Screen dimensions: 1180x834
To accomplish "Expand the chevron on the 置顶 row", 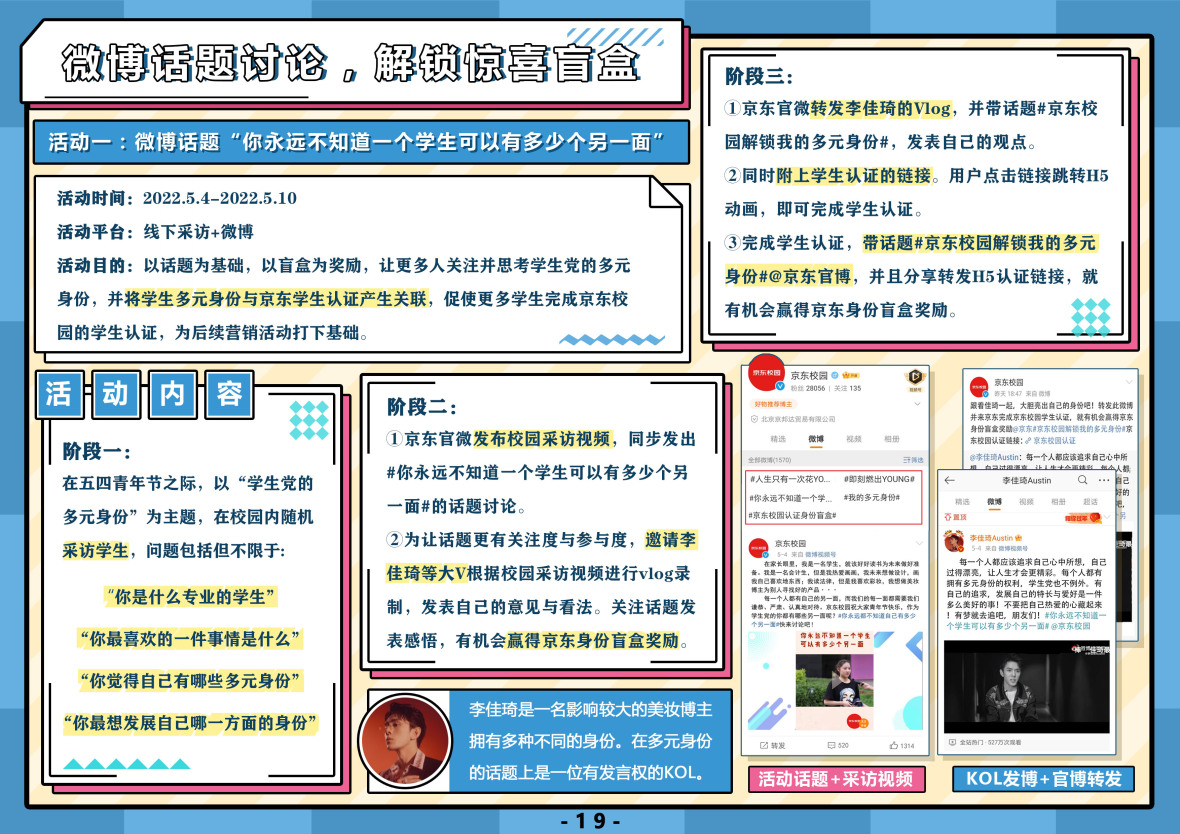I will (1109, 518).
